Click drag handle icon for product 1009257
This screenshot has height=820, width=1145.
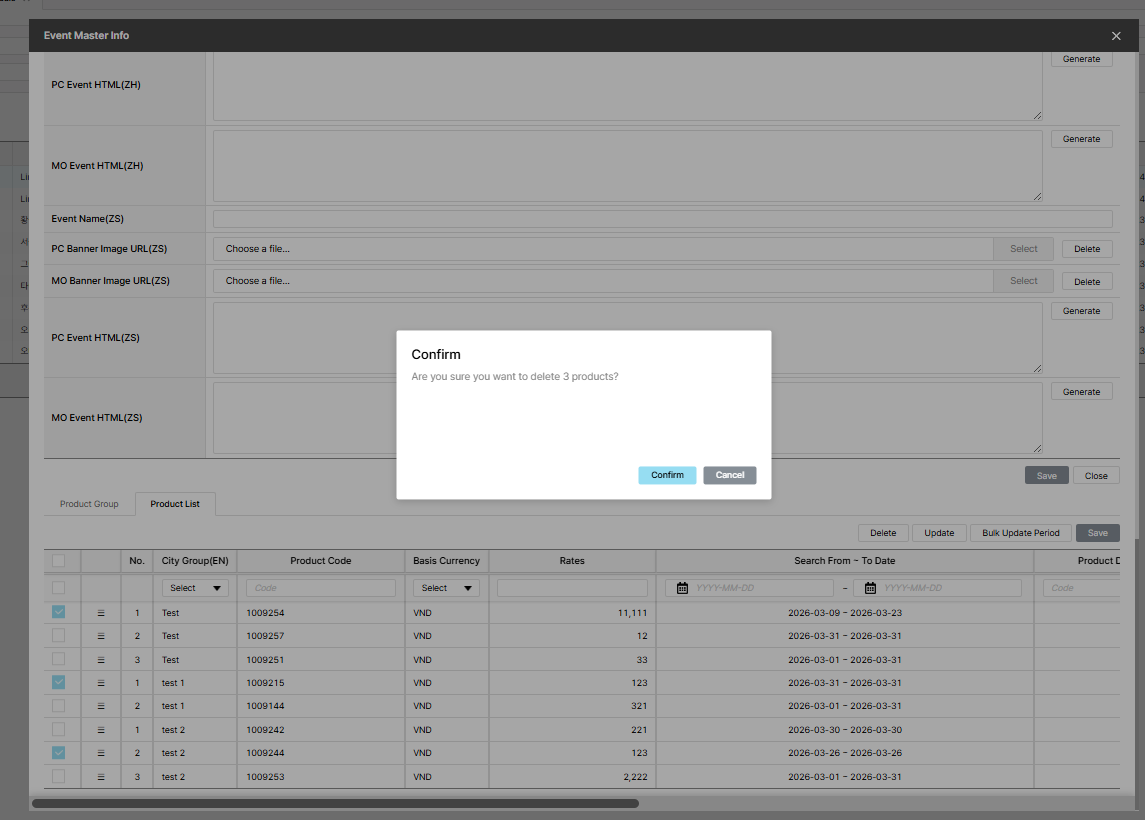point(101,636)
